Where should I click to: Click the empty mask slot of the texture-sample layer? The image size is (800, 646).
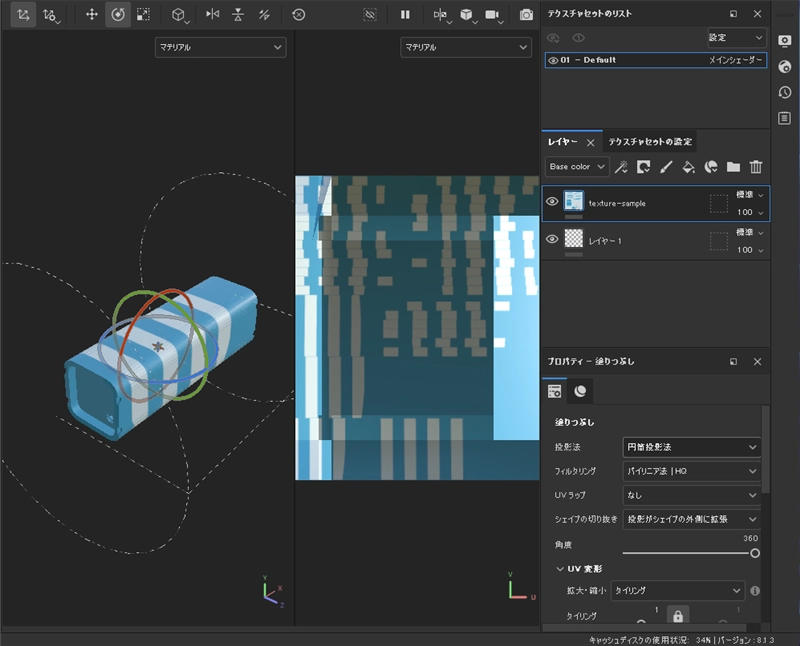point(718,203)
